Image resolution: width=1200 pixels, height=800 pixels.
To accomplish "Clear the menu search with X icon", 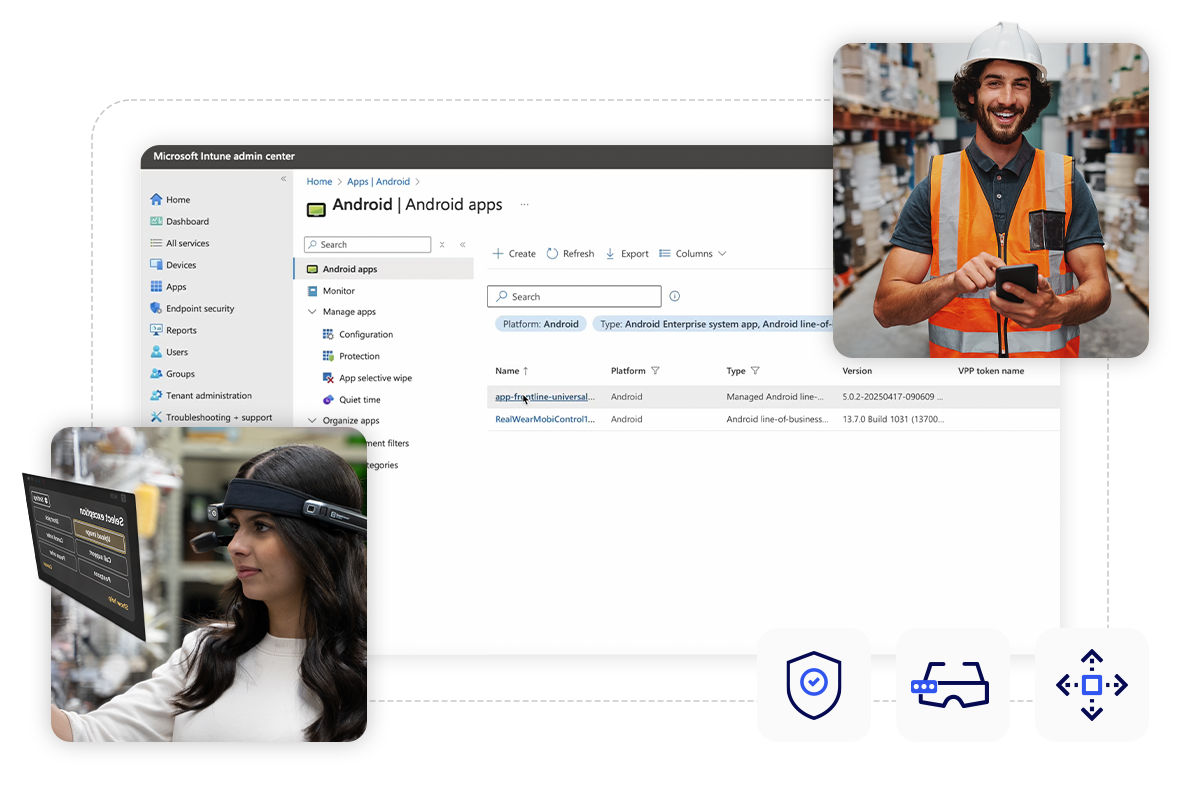I will 442,244.
